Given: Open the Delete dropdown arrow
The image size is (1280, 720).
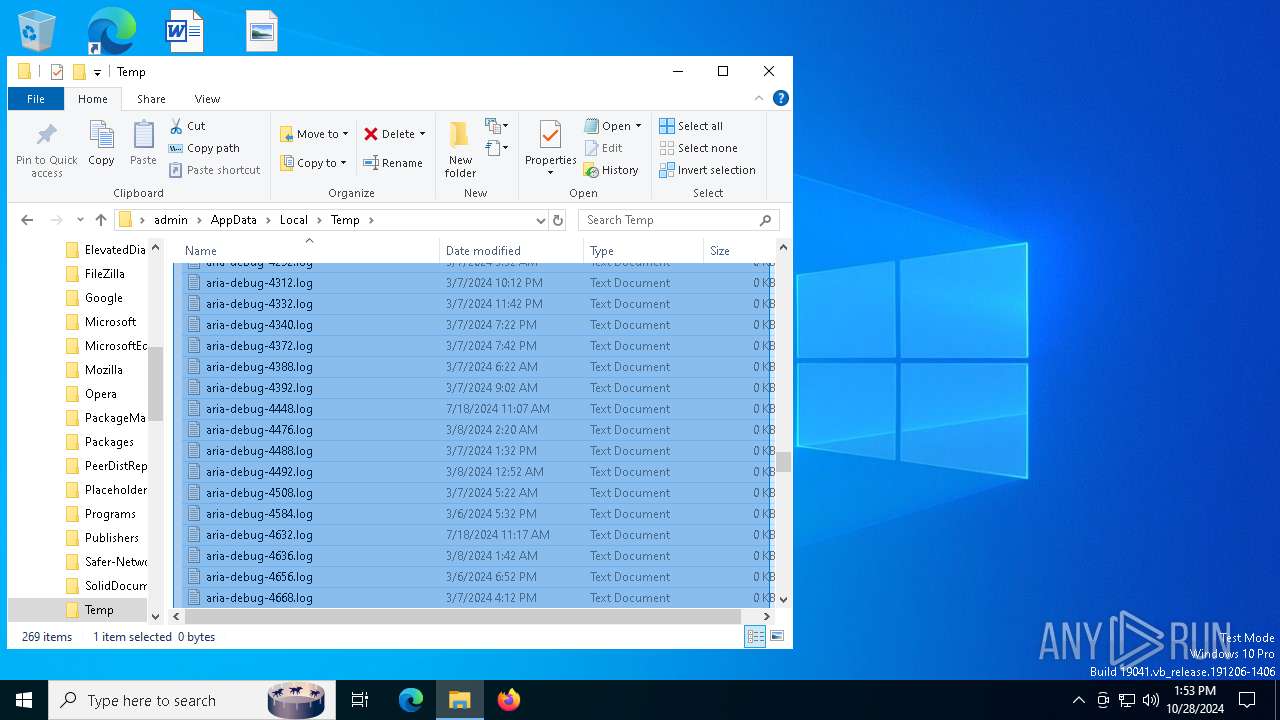Looking at the screenshot, I should click(422, 134).
